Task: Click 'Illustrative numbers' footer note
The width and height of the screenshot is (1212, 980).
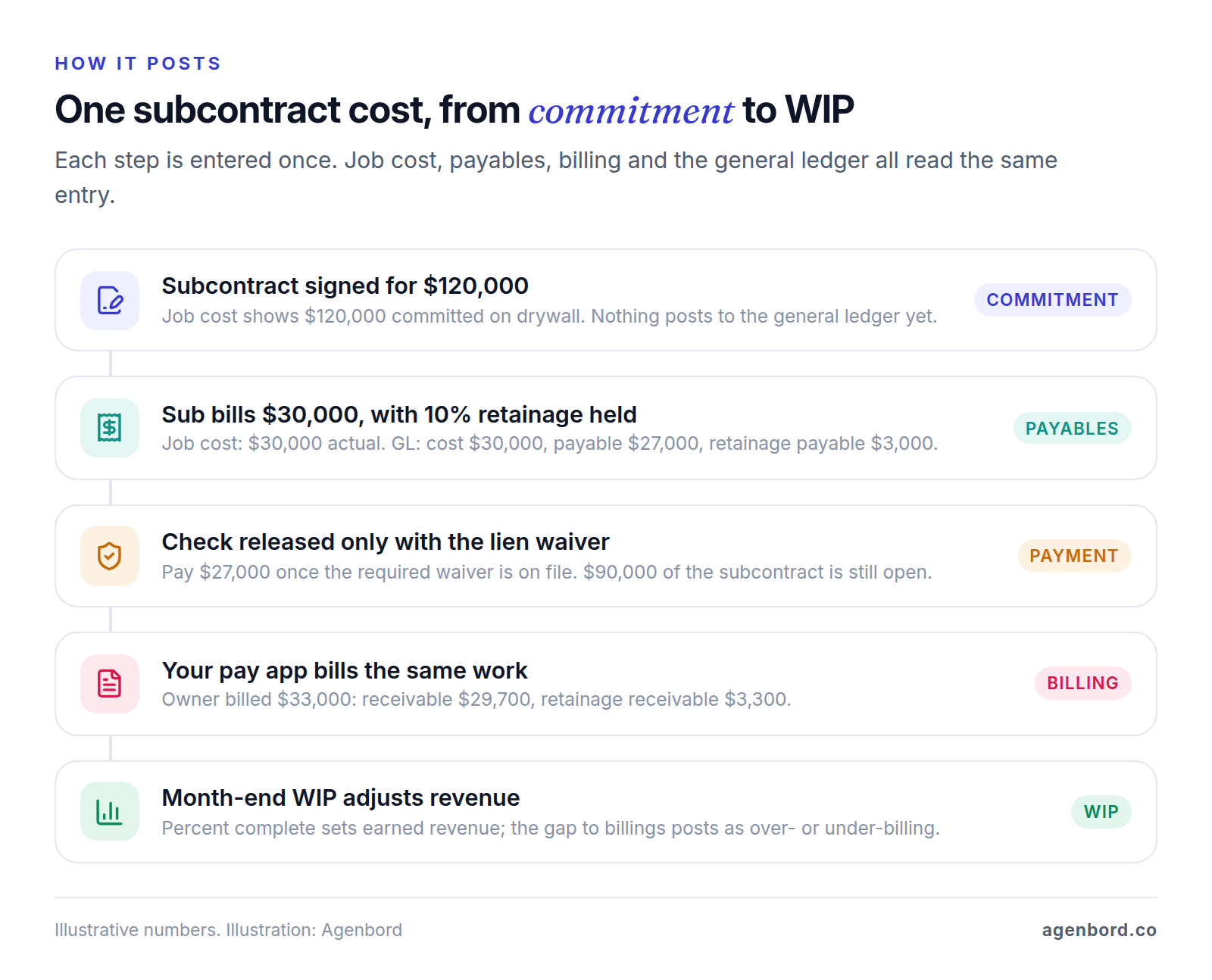Action: click(x=136, y=930)
